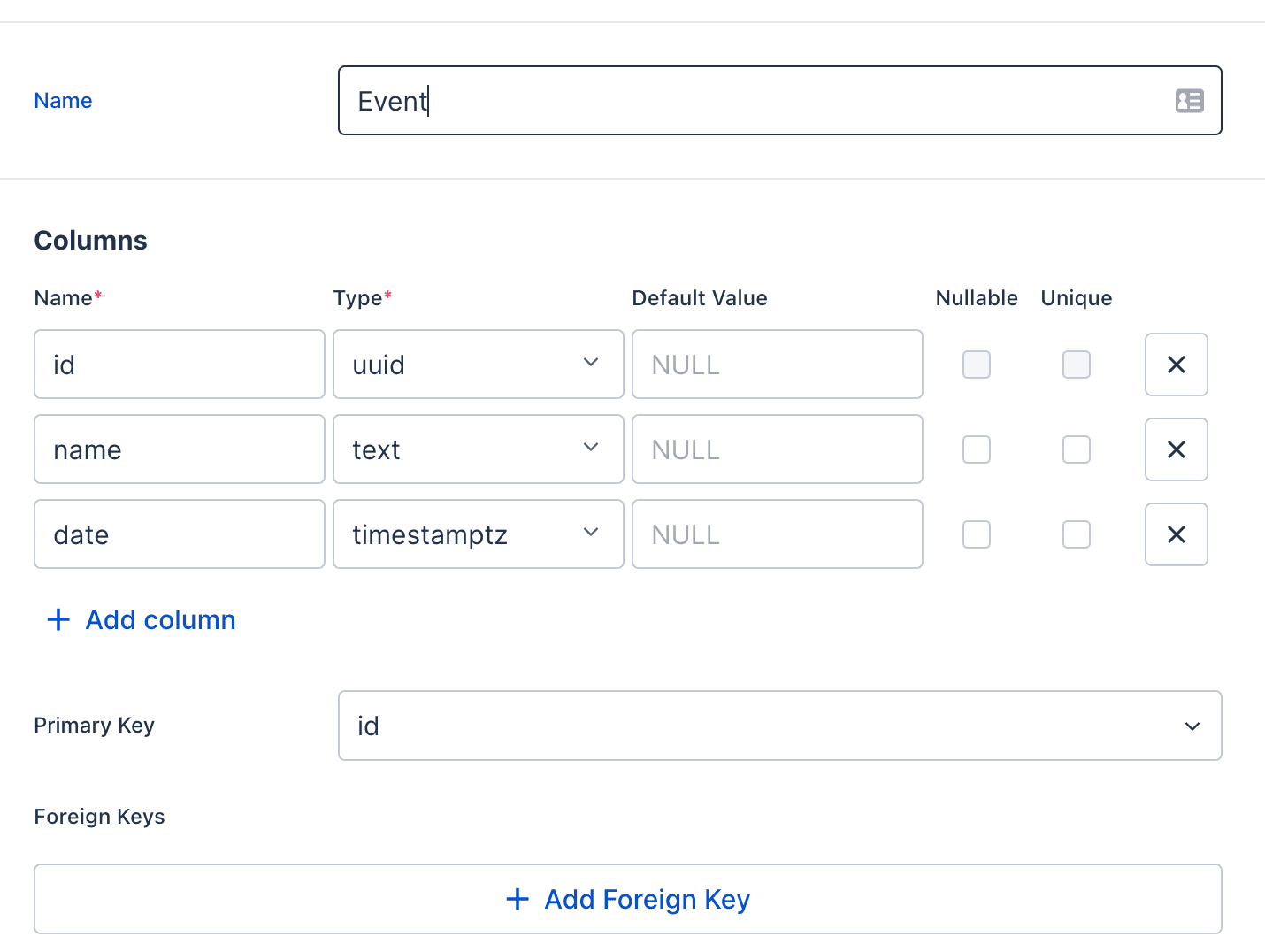This screenshot has height=952, width=1265.
Task: Enable Unique for the name column
Action: 1076,449
